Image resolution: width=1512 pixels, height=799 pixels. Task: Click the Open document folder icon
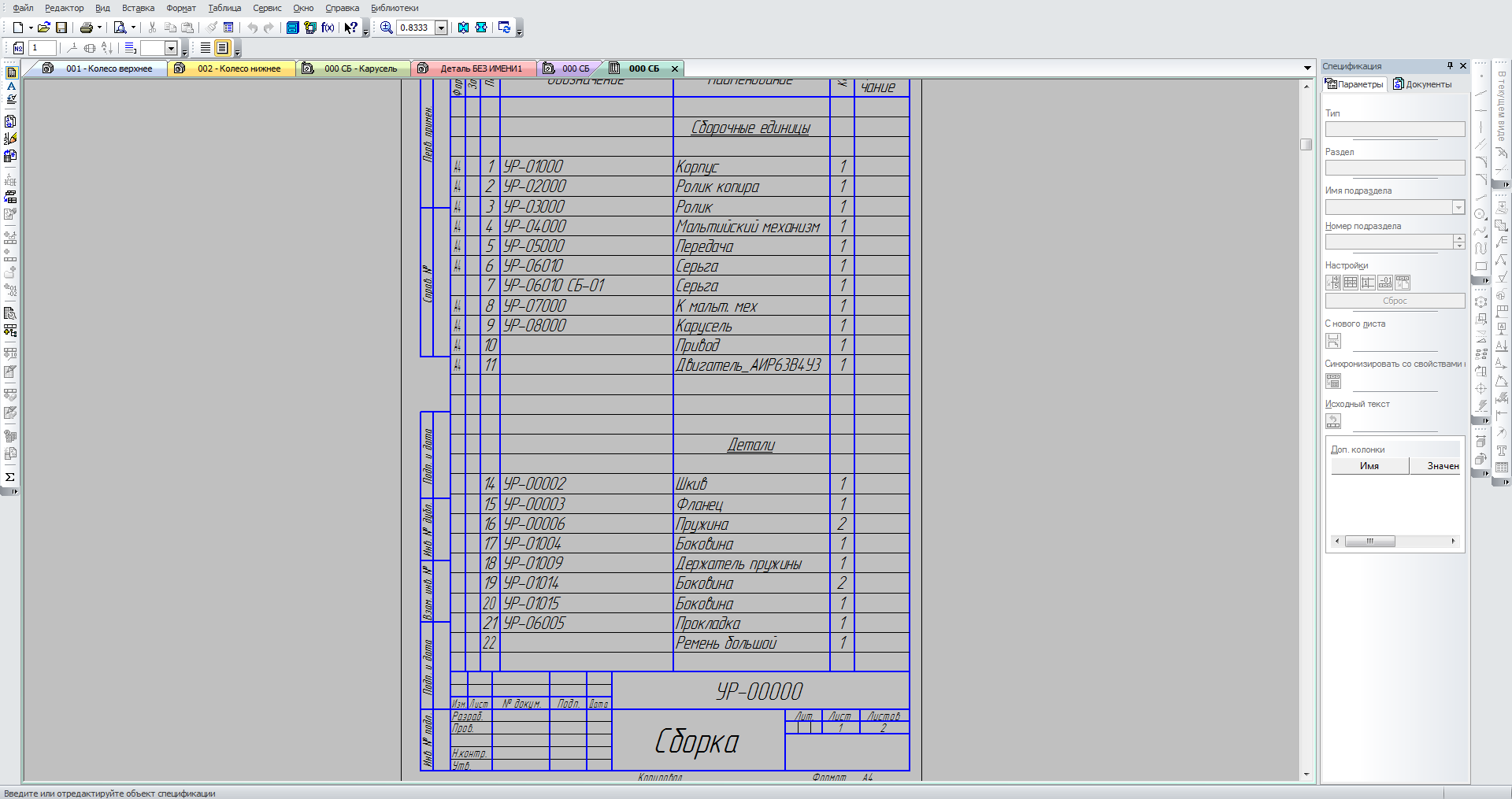click(x=43, y=28)
